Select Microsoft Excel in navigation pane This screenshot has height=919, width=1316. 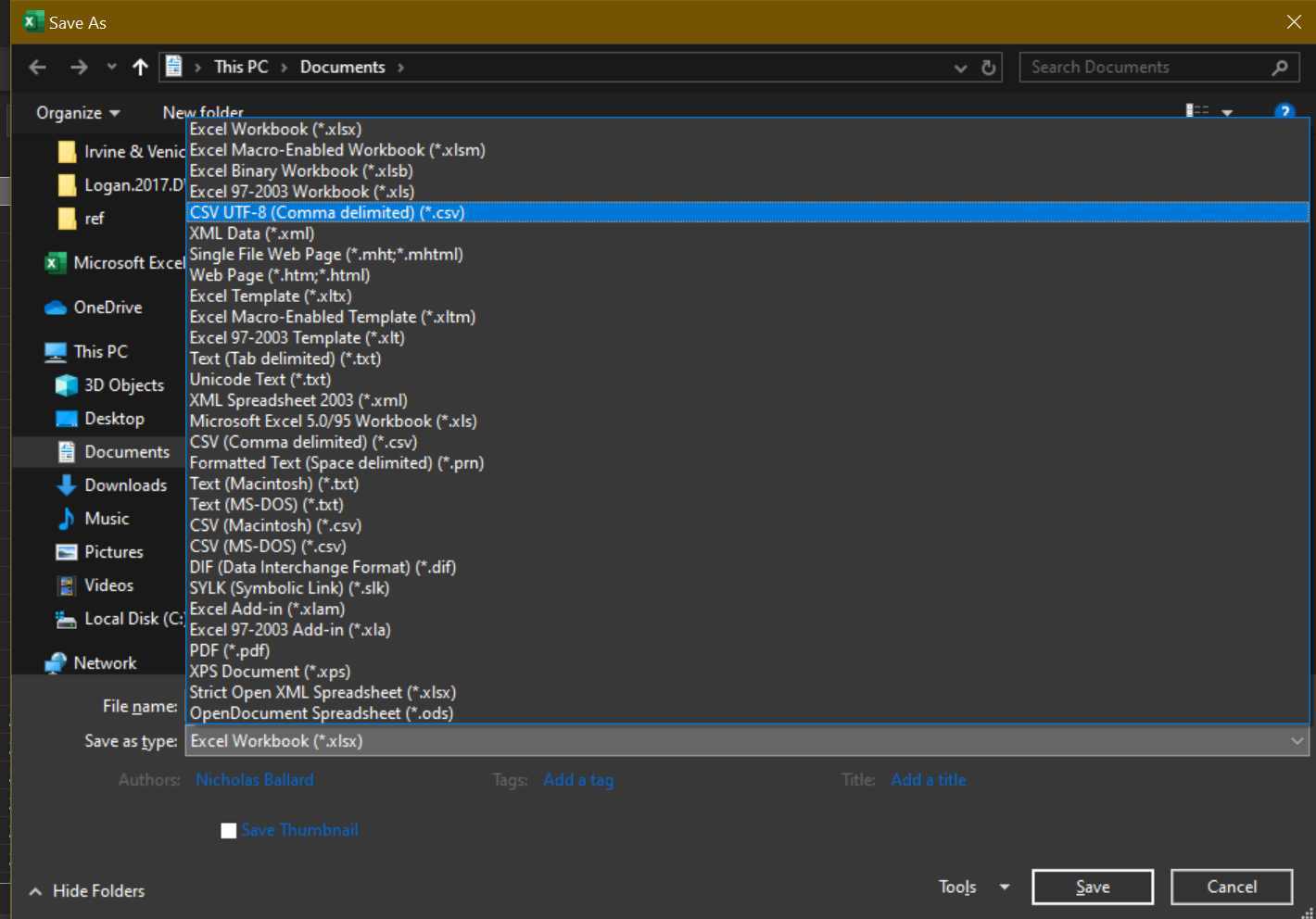tap(115, 263)
